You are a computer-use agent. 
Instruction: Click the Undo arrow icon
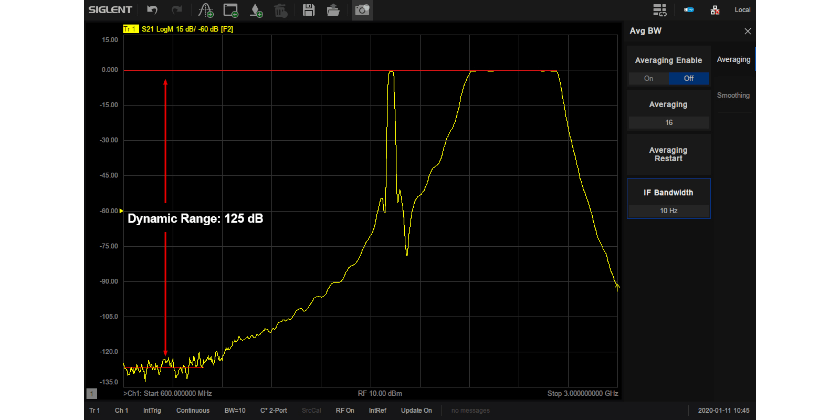click(153, 10)
